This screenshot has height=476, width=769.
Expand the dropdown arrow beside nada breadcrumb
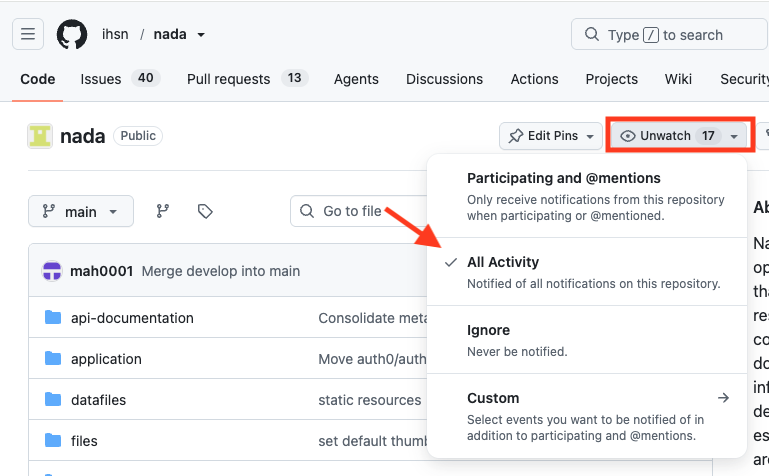click(x=201, y=35)
